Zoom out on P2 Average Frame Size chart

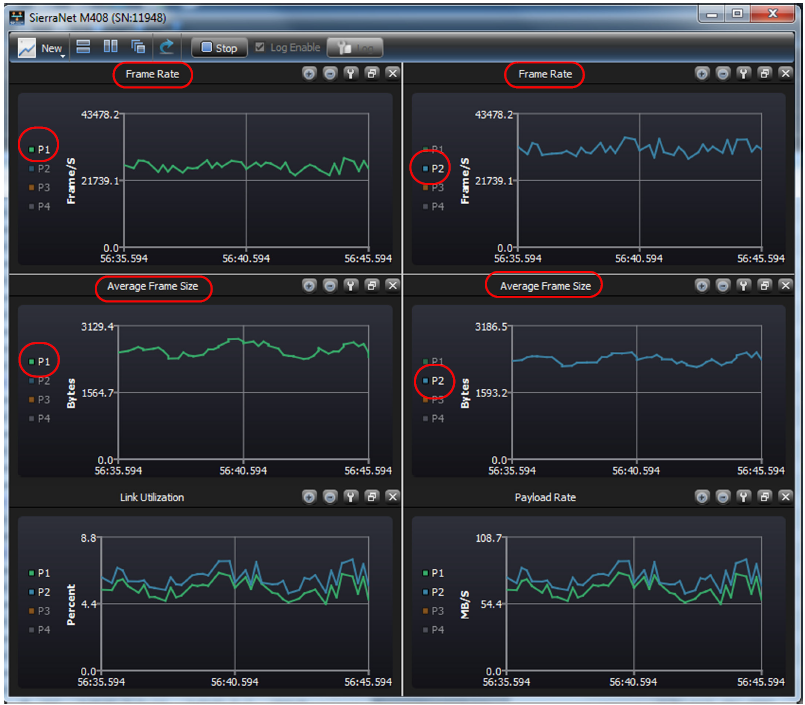coord(723,285)
